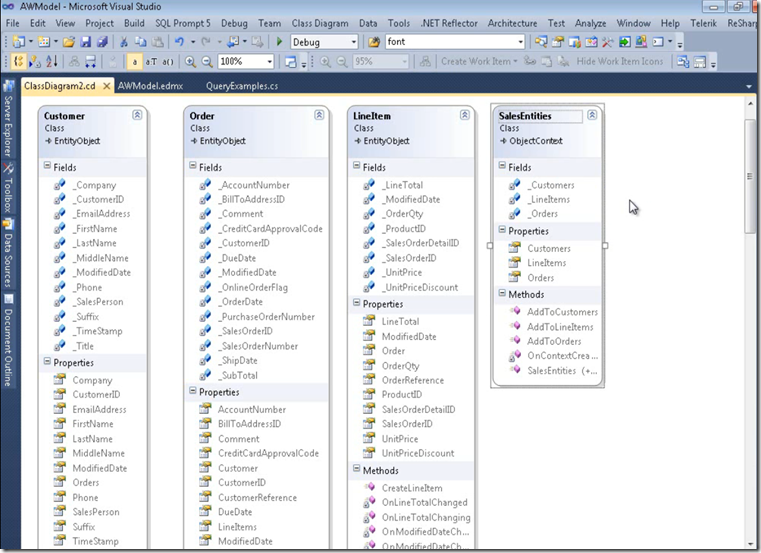Switch to QueryExamples.cs tab
Viewport: 761px width, 553px height.
242,86
